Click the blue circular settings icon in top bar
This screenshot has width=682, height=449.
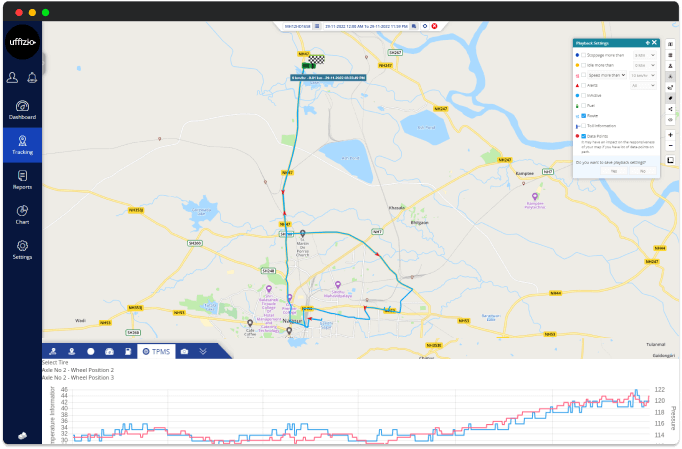425,26
